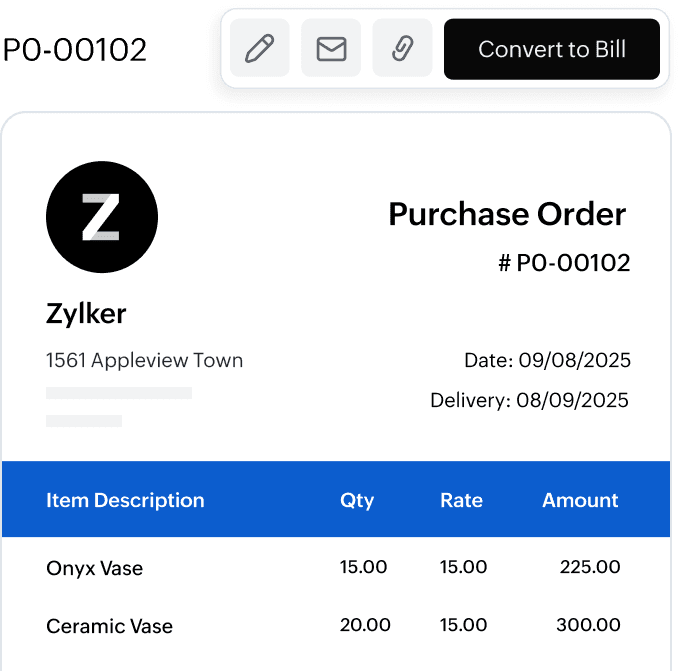Select the Onyx Vase line item
This screenshot has width=681, height=671.
pos(95,568)
